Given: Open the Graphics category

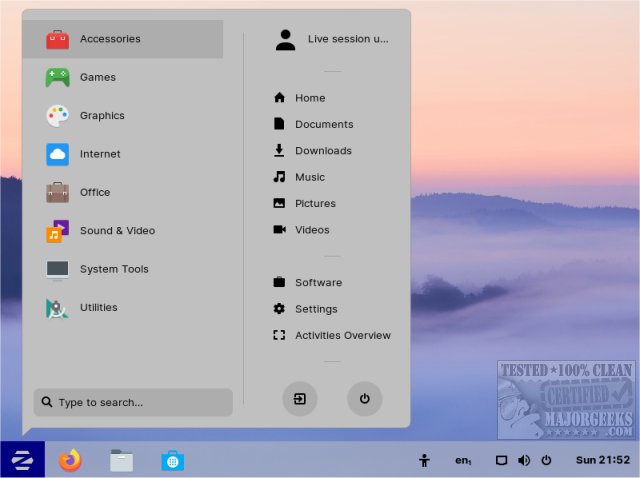Looking at the screenshot, I should (123, 116).
